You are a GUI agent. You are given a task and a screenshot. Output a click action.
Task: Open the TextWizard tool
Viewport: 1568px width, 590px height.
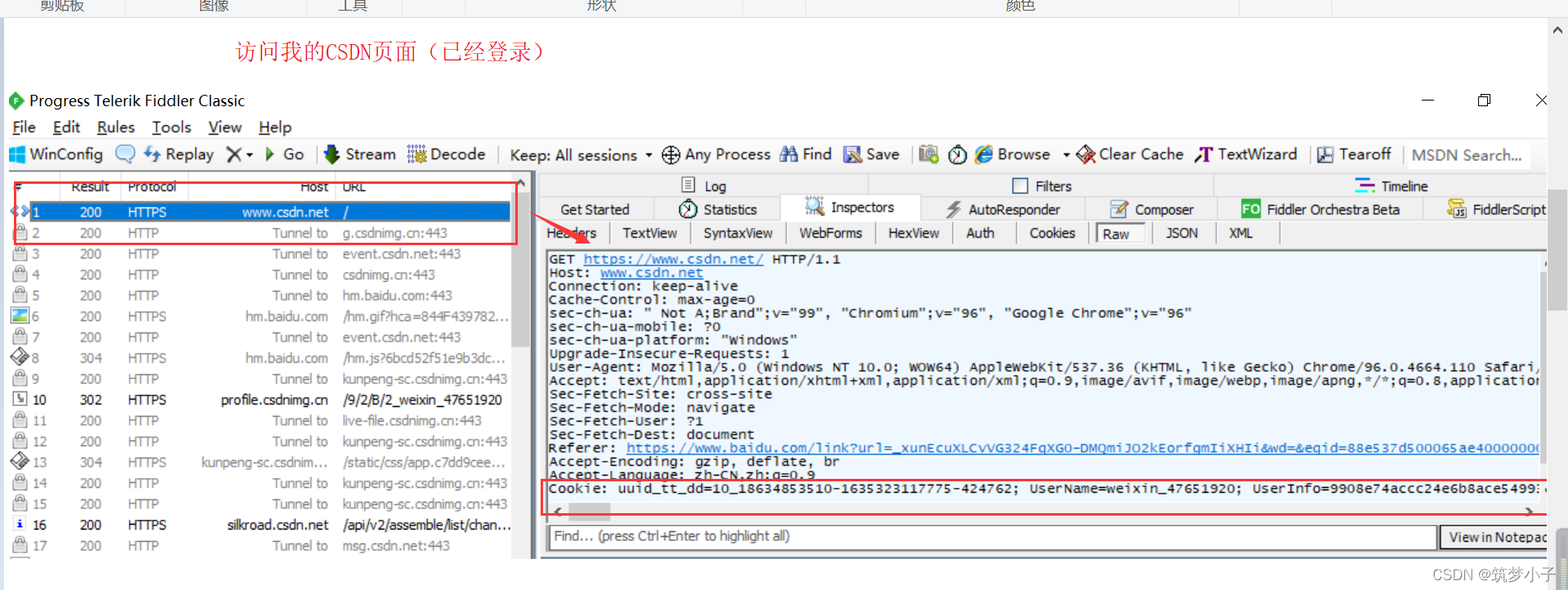(1246, 154)
